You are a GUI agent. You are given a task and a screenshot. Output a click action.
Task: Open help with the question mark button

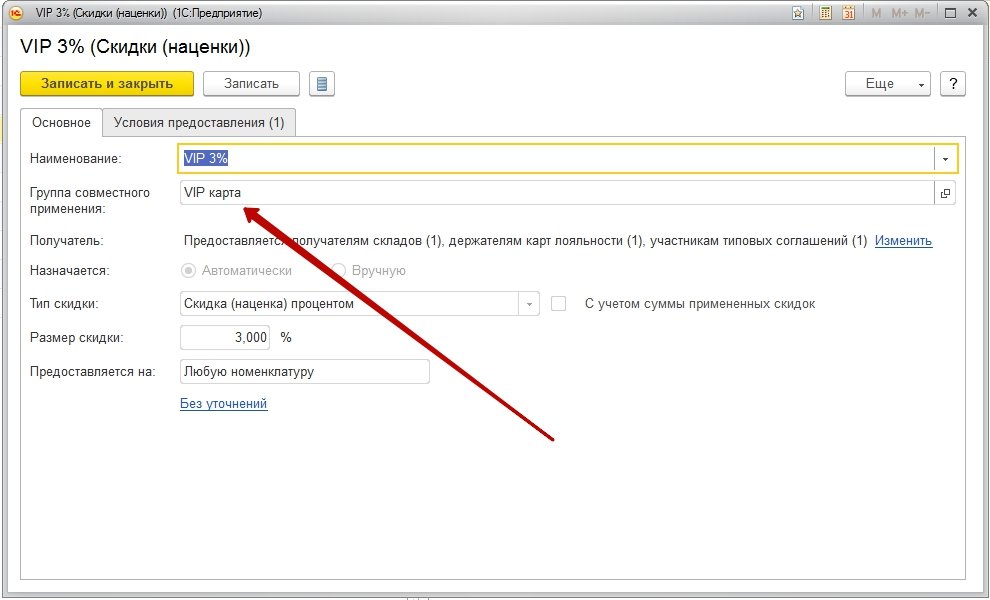coord(953,84)
